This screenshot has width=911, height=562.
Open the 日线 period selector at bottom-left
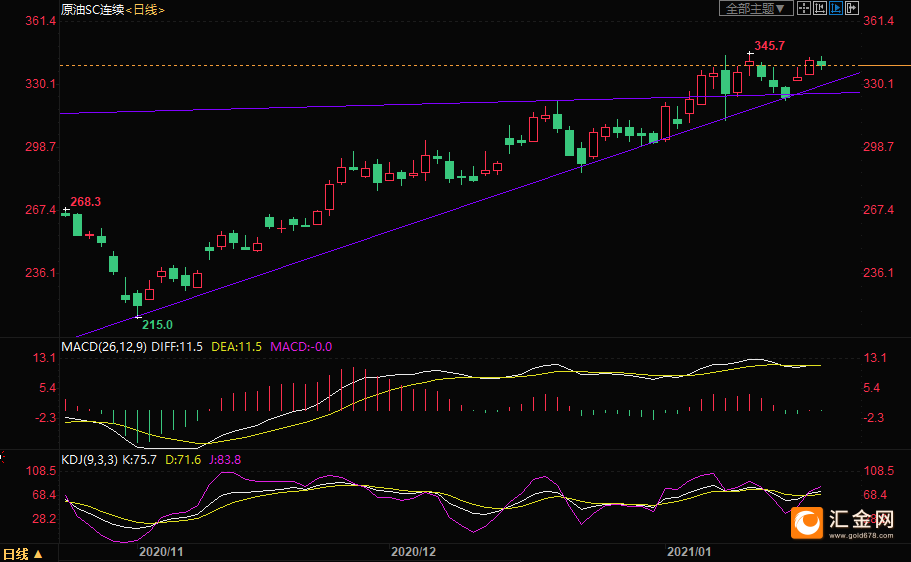tap(23, 554)
